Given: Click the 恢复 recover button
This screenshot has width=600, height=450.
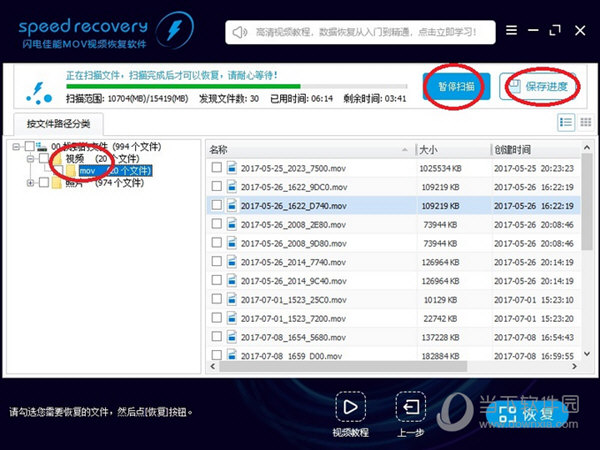Looking at the screenshot, I should pyautogui.click(x=527, y=413).
